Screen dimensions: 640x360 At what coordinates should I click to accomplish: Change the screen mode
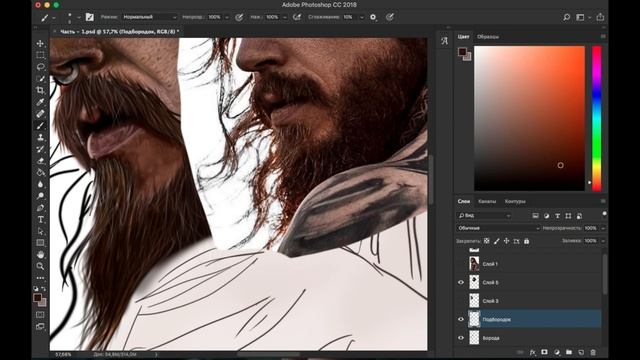click(40, 326)
